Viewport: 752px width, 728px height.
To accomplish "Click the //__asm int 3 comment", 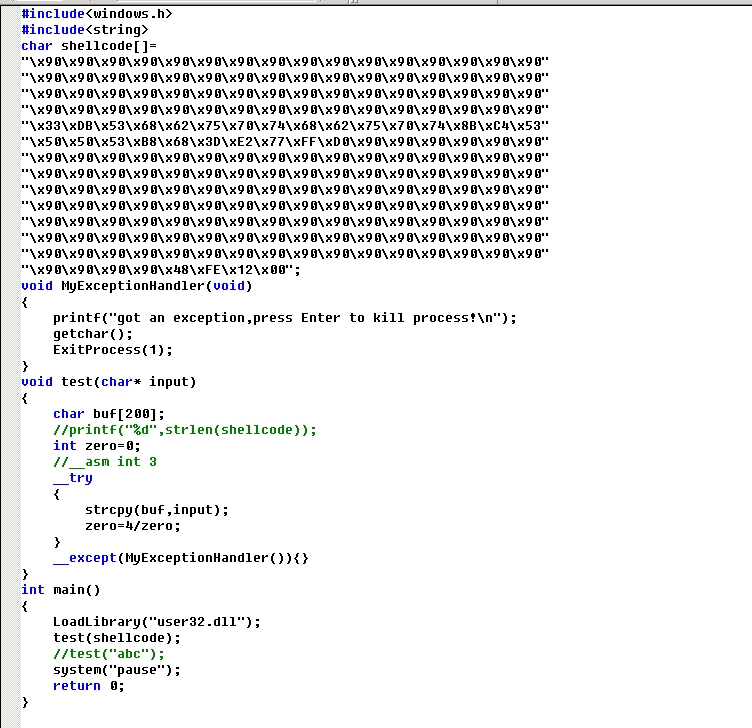I will click(105, 462).
